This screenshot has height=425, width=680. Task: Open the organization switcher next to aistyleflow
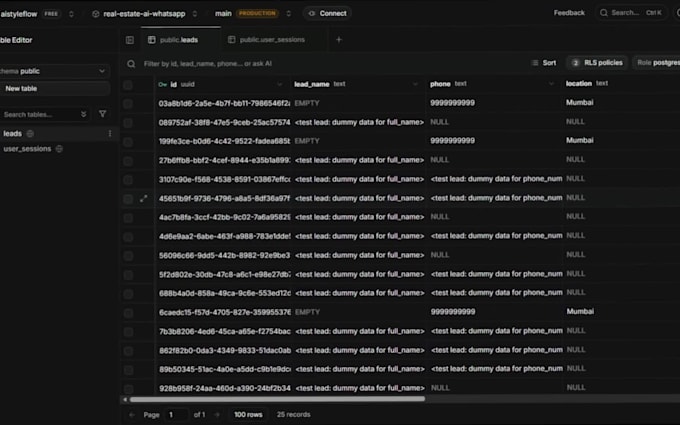71,14
